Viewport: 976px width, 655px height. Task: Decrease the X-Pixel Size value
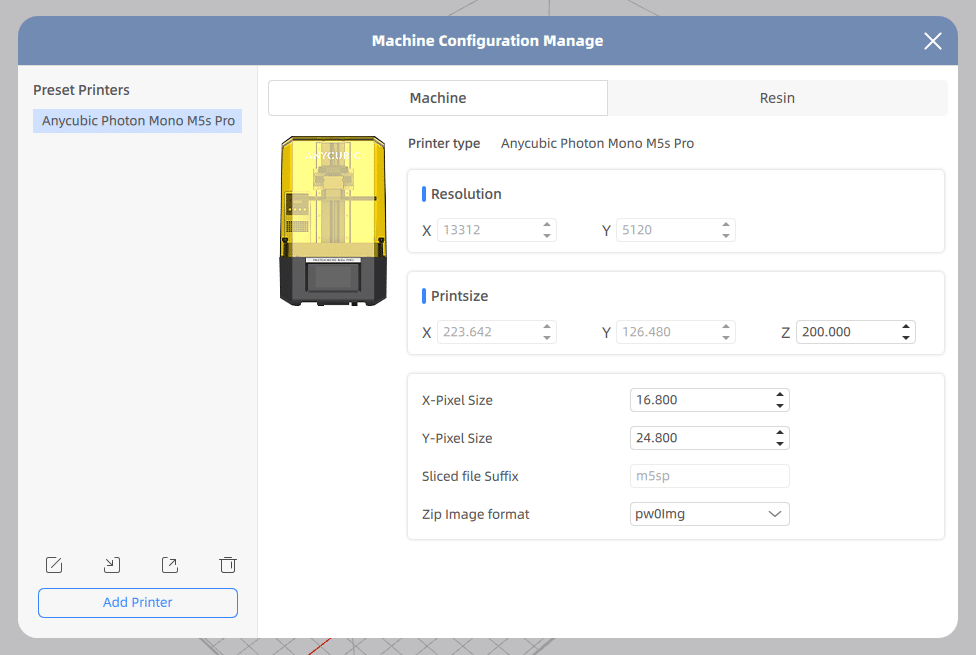780,405
